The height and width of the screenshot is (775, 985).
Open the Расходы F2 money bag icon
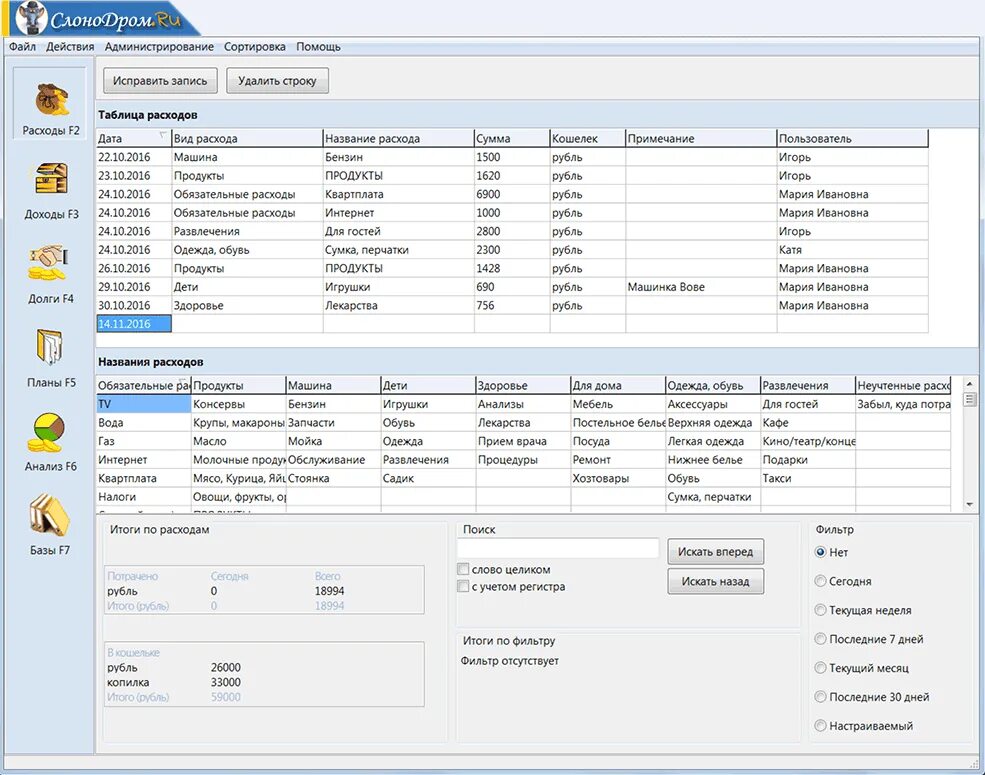click(x=52, y=100)
